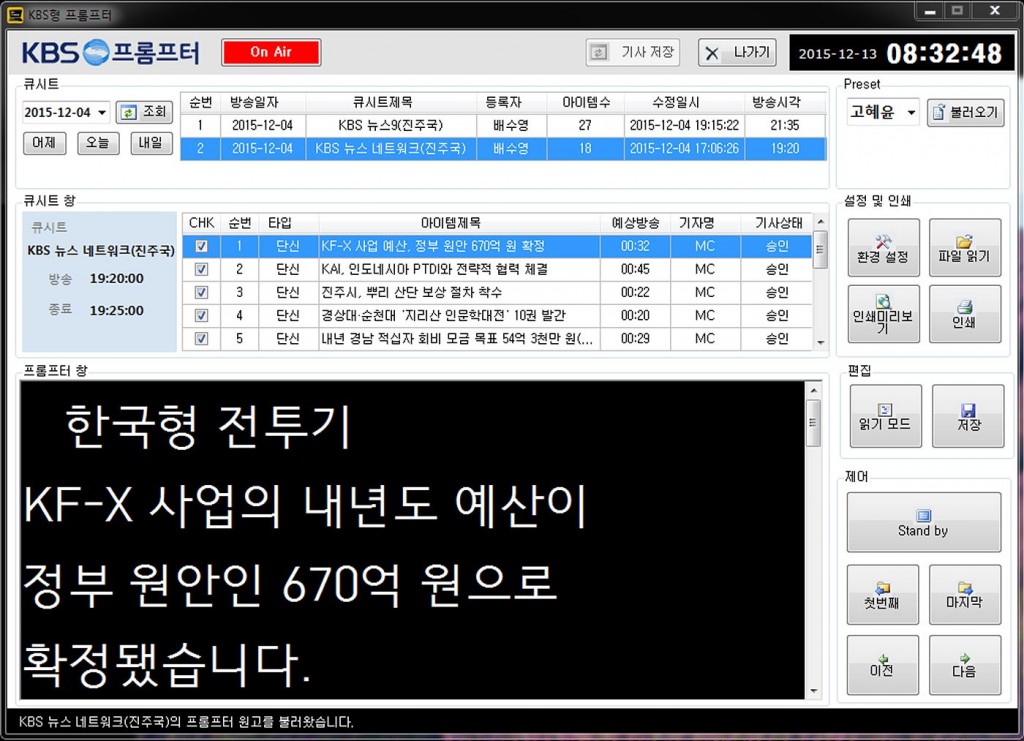Select item 내년 경남 적십자 회비 row
This screenshot has width=1024, height=741.
coord(496,338)
